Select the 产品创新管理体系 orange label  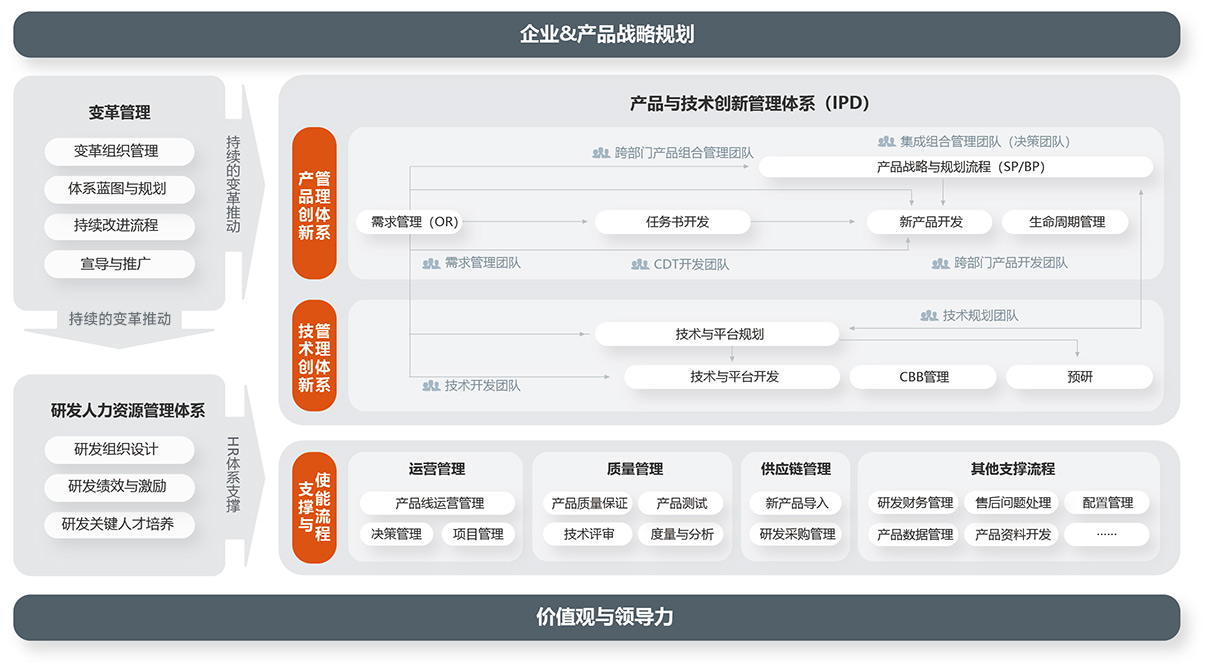coord(314,203)
